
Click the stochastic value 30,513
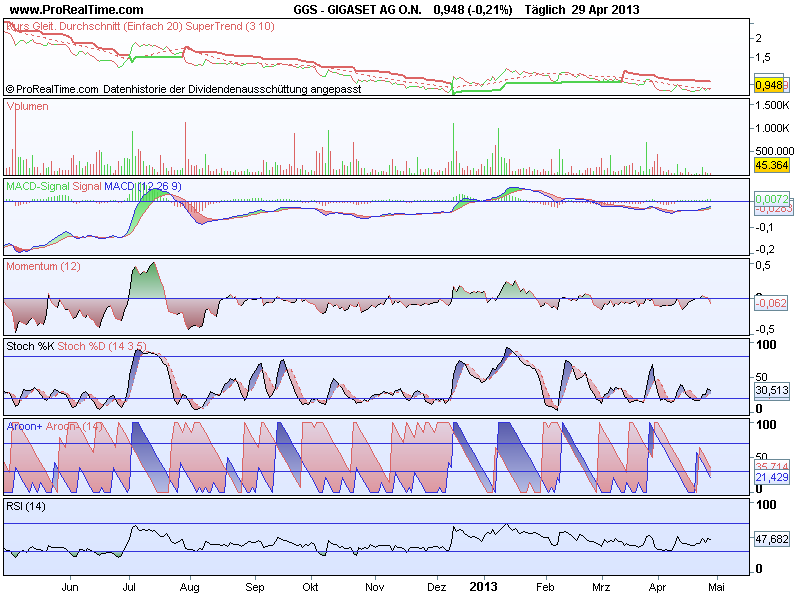pyautogui.click(x=771, y=390)
